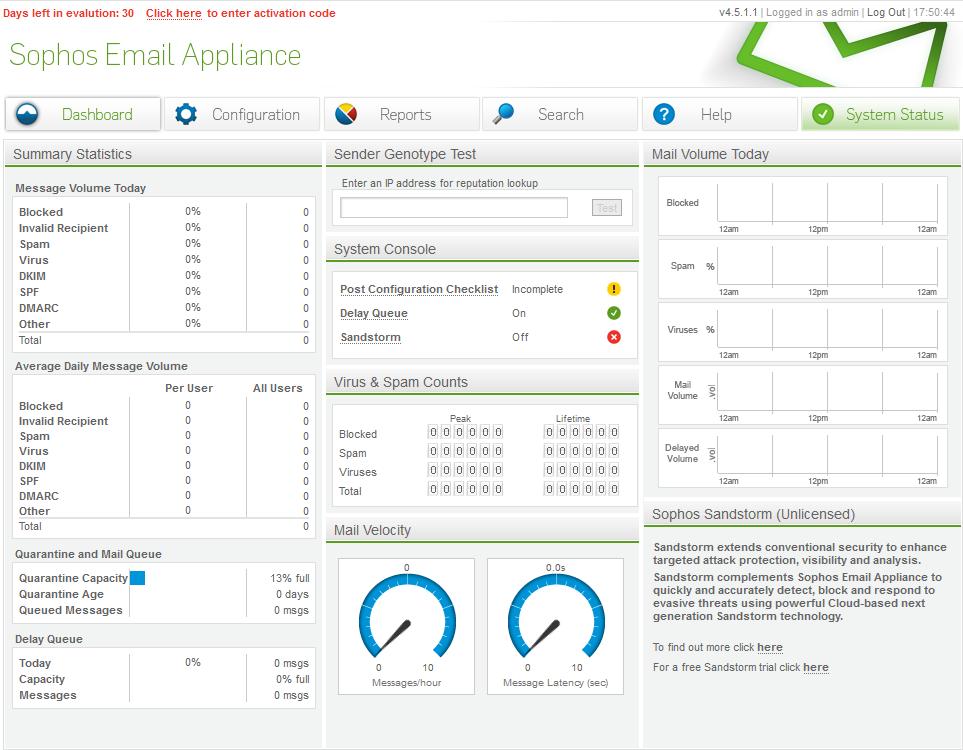This screenshot has height=750, width=963.
Task: Open Post Configuration Checklist link
Action: tap(419, 289)
